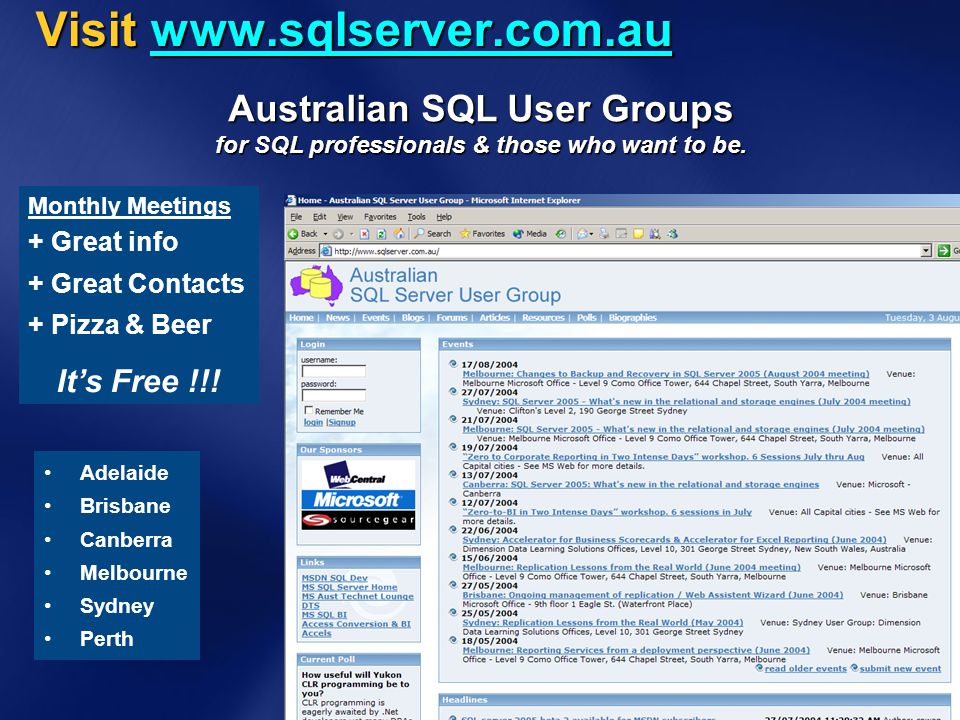Click the History icon in the toolbar

pyautogui.click(x=560, y=234)
